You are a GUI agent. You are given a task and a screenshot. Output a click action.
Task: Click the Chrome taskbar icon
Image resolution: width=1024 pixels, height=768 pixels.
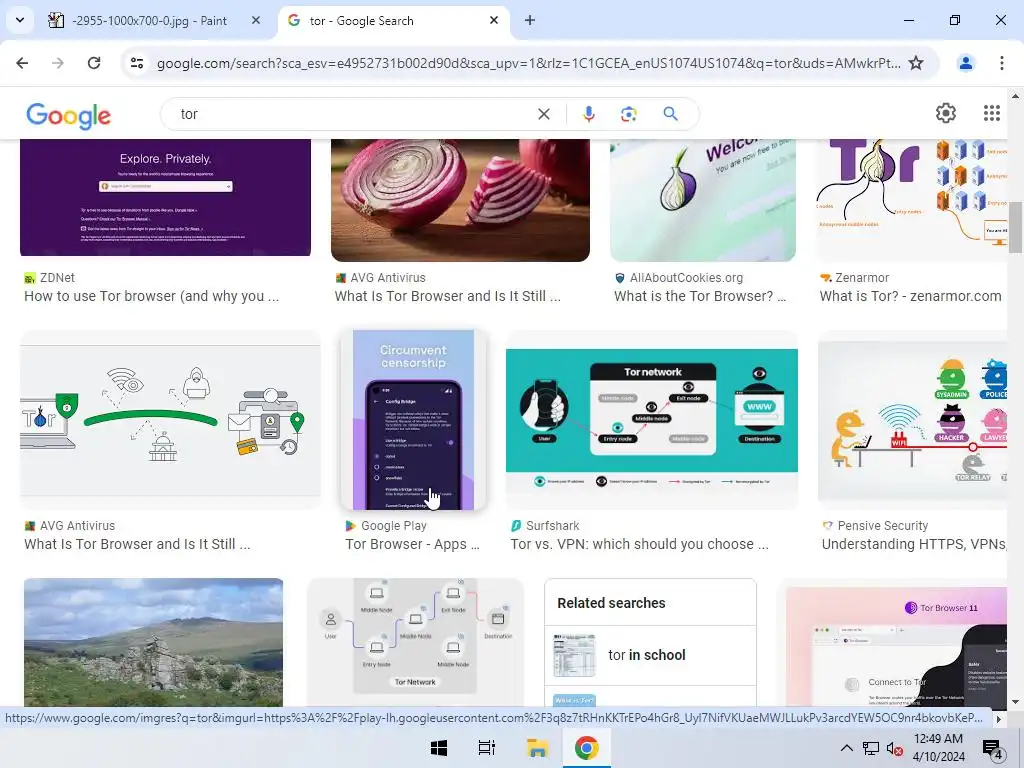tap(586, 748)
